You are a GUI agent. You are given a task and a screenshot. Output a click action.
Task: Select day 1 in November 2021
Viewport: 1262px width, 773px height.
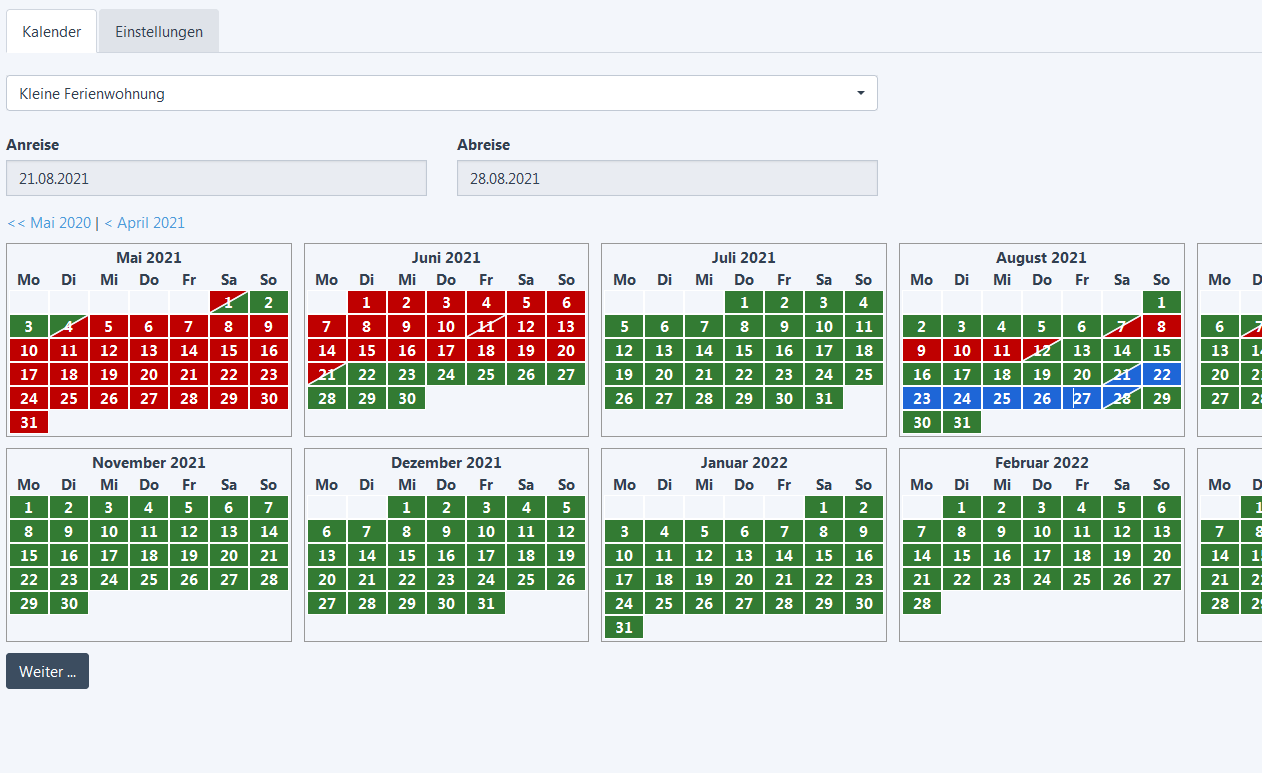point(29,507)
